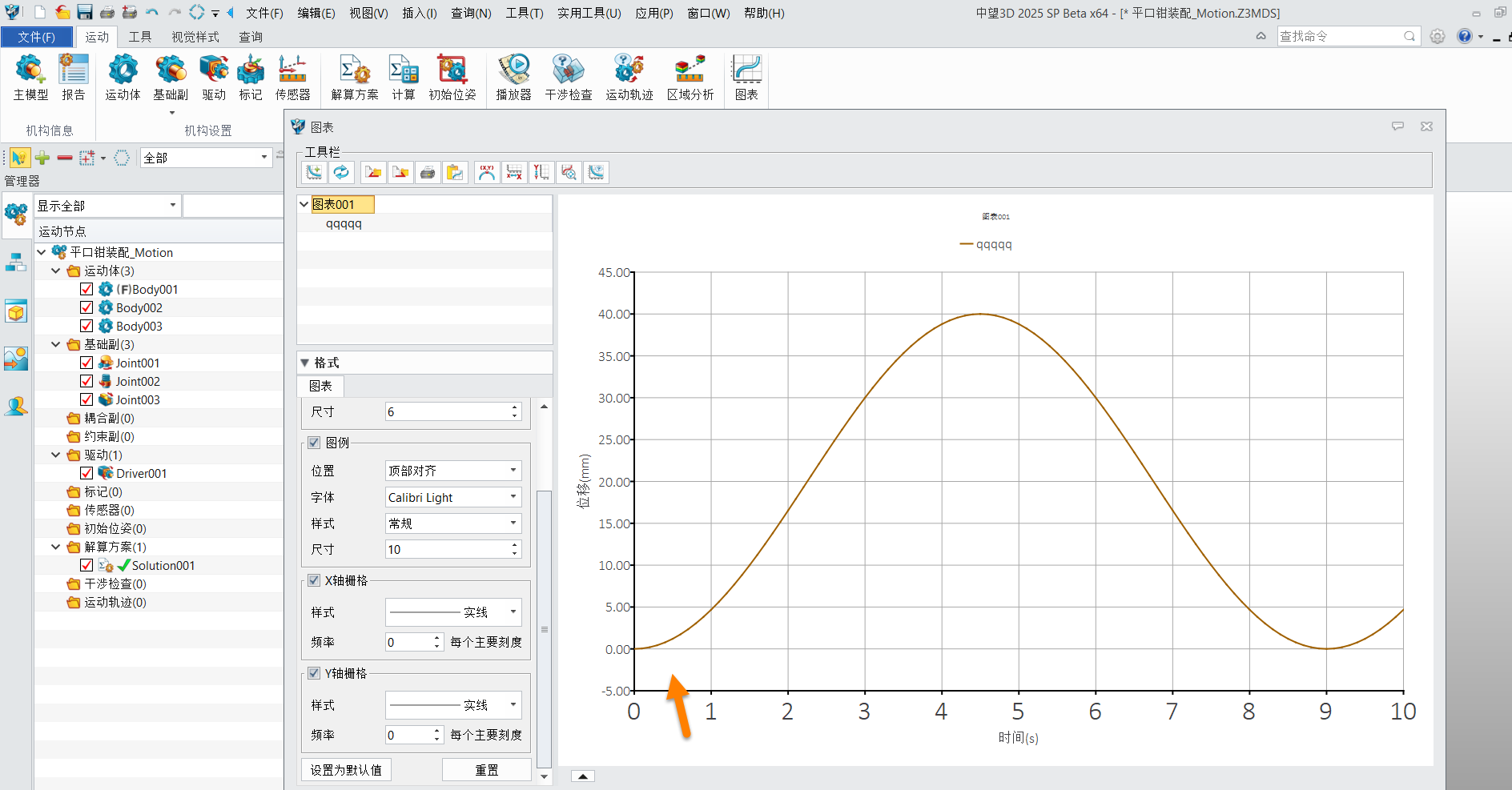The width and height of the screenshot is (1512, 790).
Task: Click the copy chart to clipboard icon
Action: coord(455,172)
